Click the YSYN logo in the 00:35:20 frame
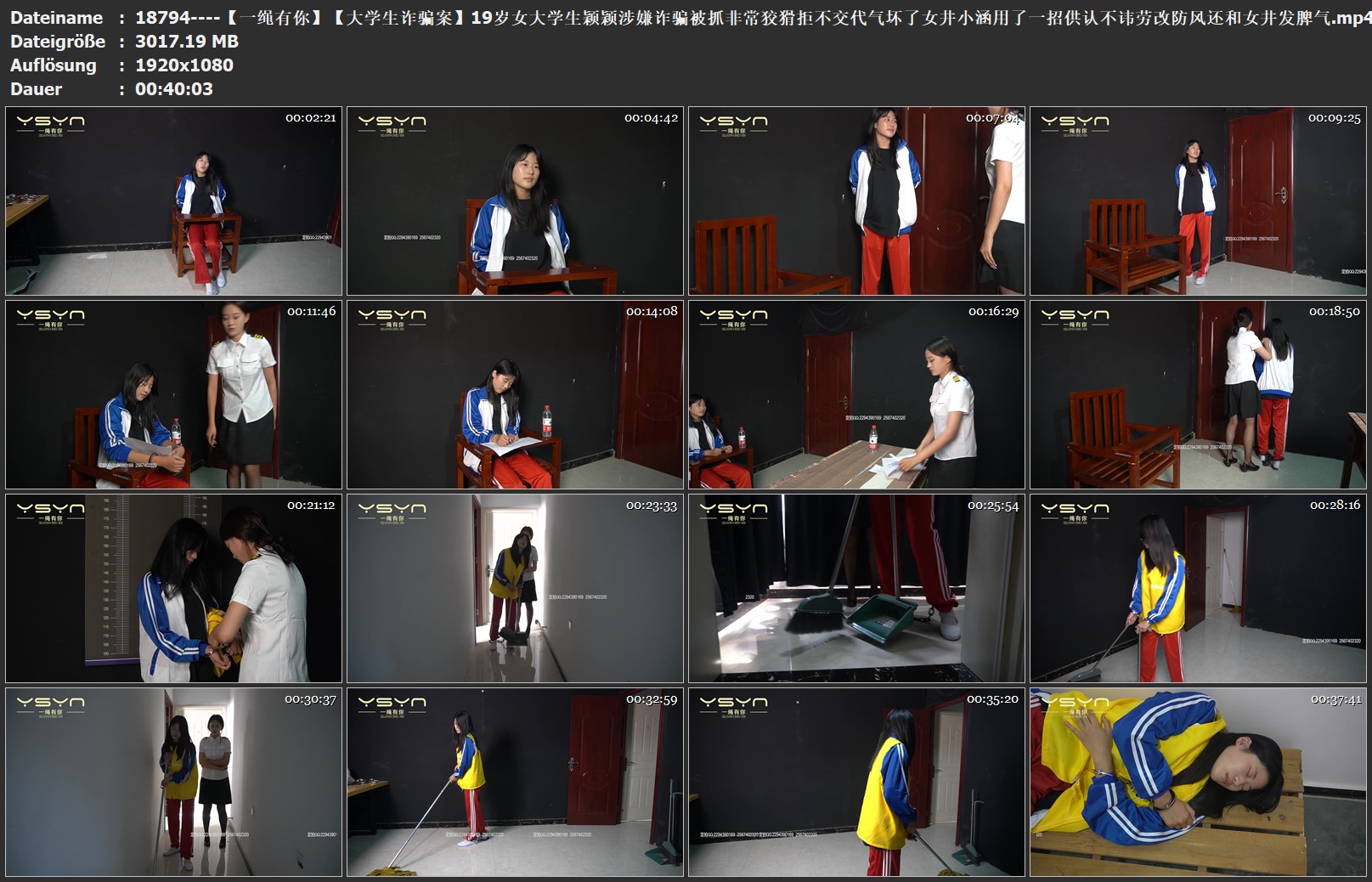This screenshot has width=1372, height=882. 733,706
